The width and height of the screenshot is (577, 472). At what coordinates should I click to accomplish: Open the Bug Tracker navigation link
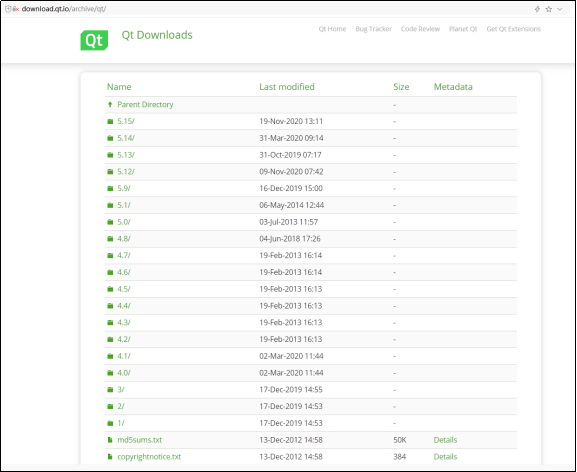[x=374, y=29]
